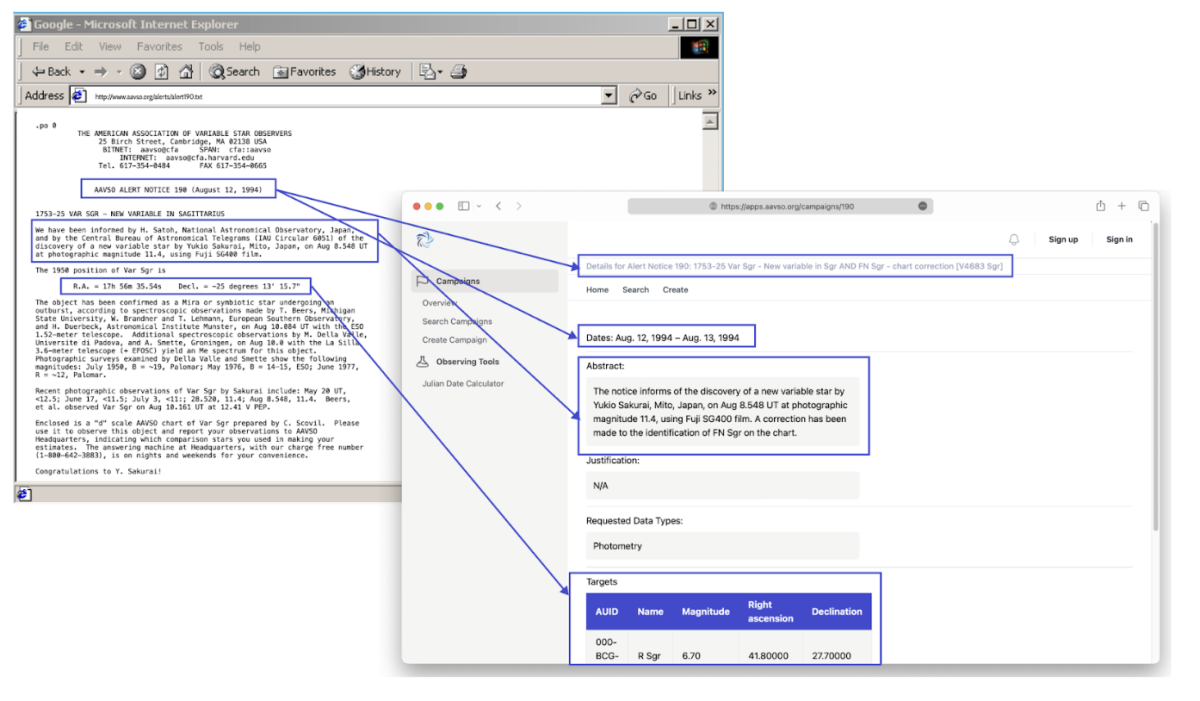
Task: Click the Home icon in Internet Explorer
Action: tap(186, 72)
